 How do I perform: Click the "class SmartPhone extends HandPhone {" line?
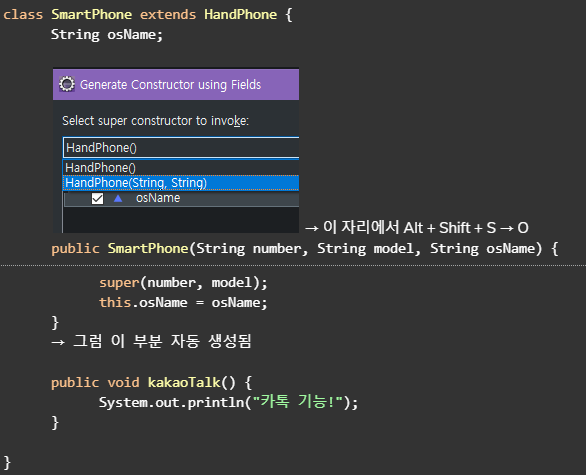tap(148, 15)
